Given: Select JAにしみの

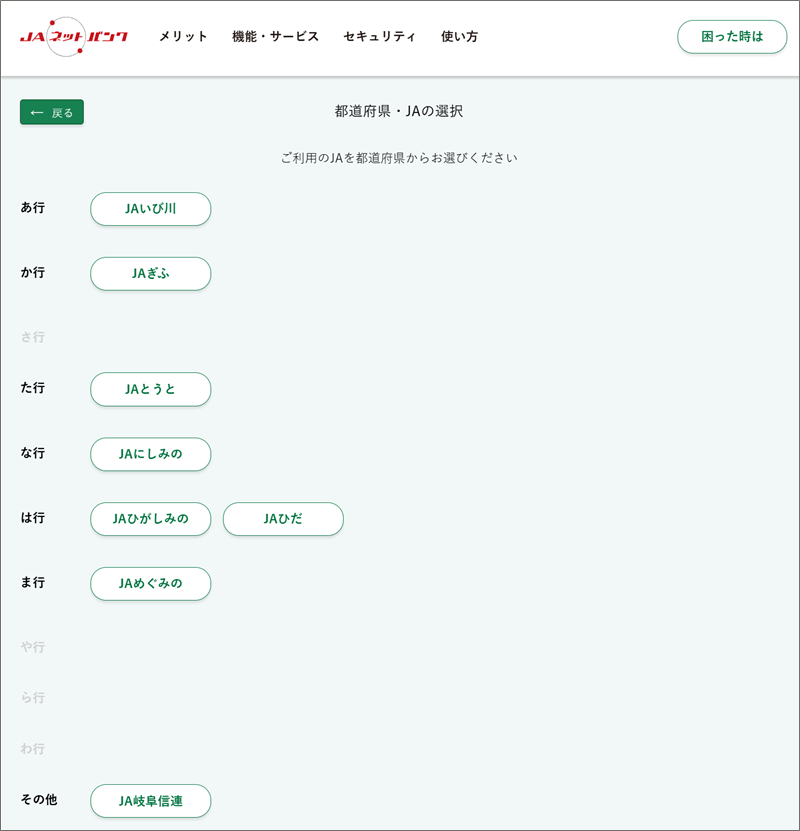Looking at the screenshot, I should point(150,454).
